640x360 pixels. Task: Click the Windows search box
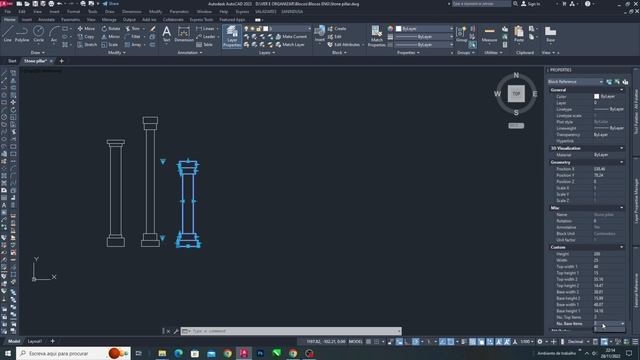(73, 353)
